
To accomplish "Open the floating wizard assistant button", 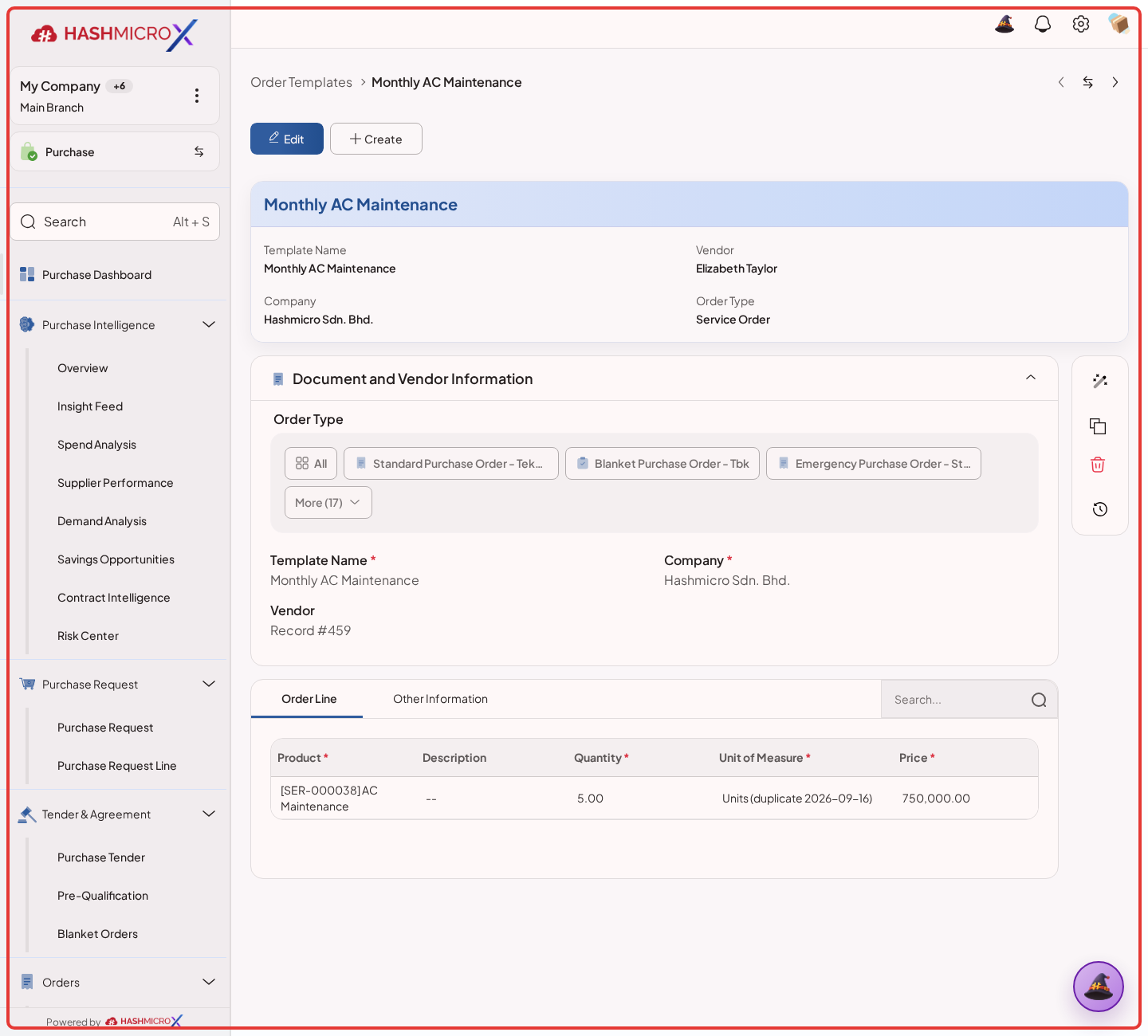I will pyautogui.click(x=1099, y=987).
